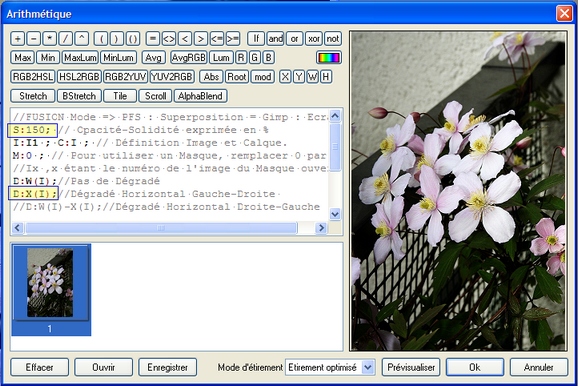
Task: Insert the W width variable
Action: coord(312,77)
